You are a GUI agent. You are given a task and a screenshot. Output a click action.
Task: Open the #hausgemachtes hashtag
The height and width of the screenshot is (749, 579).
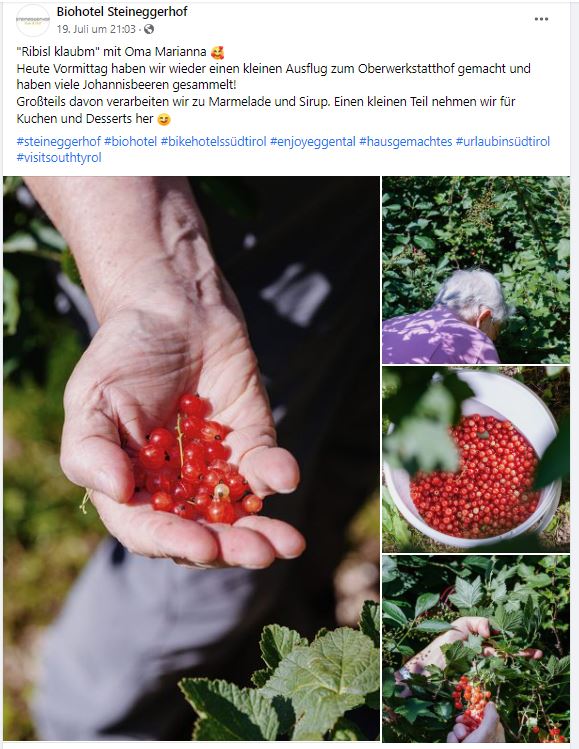[406, 141]
